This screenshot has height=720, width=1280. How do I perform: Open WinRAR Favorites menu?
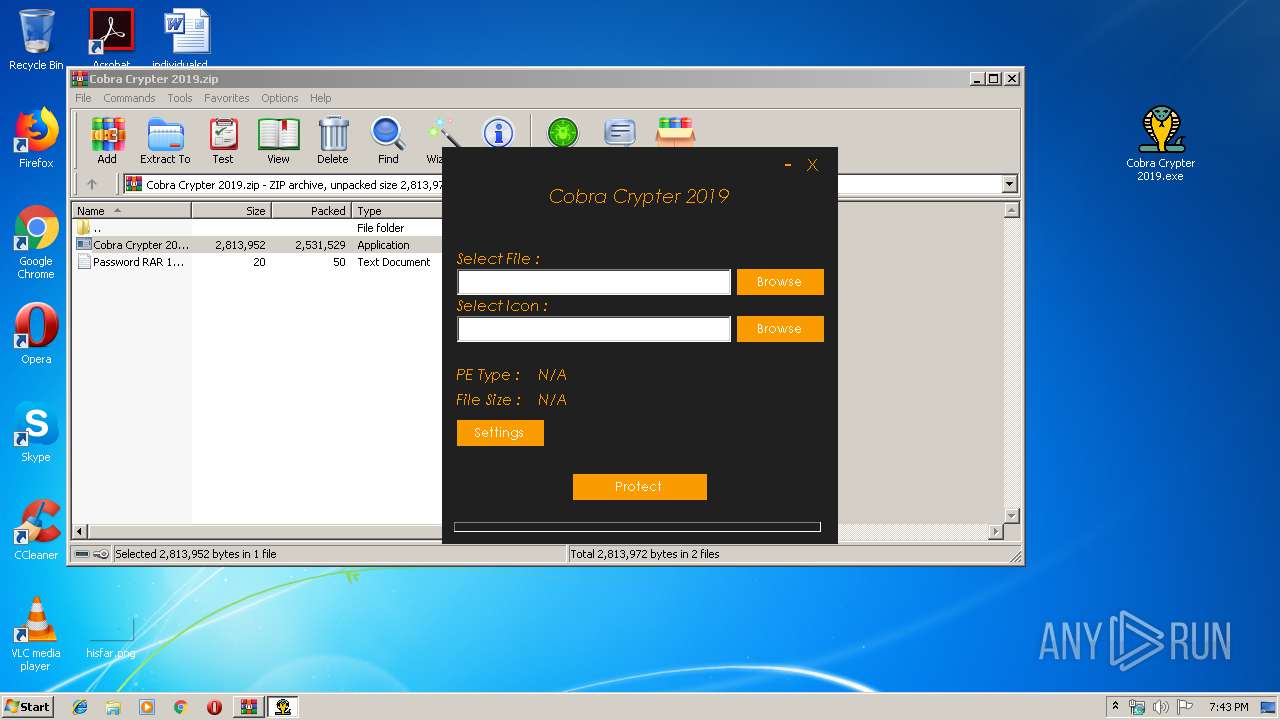tap(227, 98)
